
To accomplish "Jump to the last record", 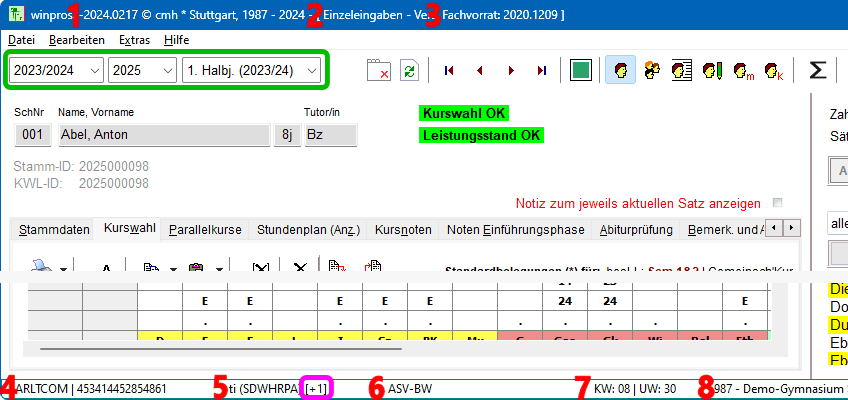I will pos(541,71).
